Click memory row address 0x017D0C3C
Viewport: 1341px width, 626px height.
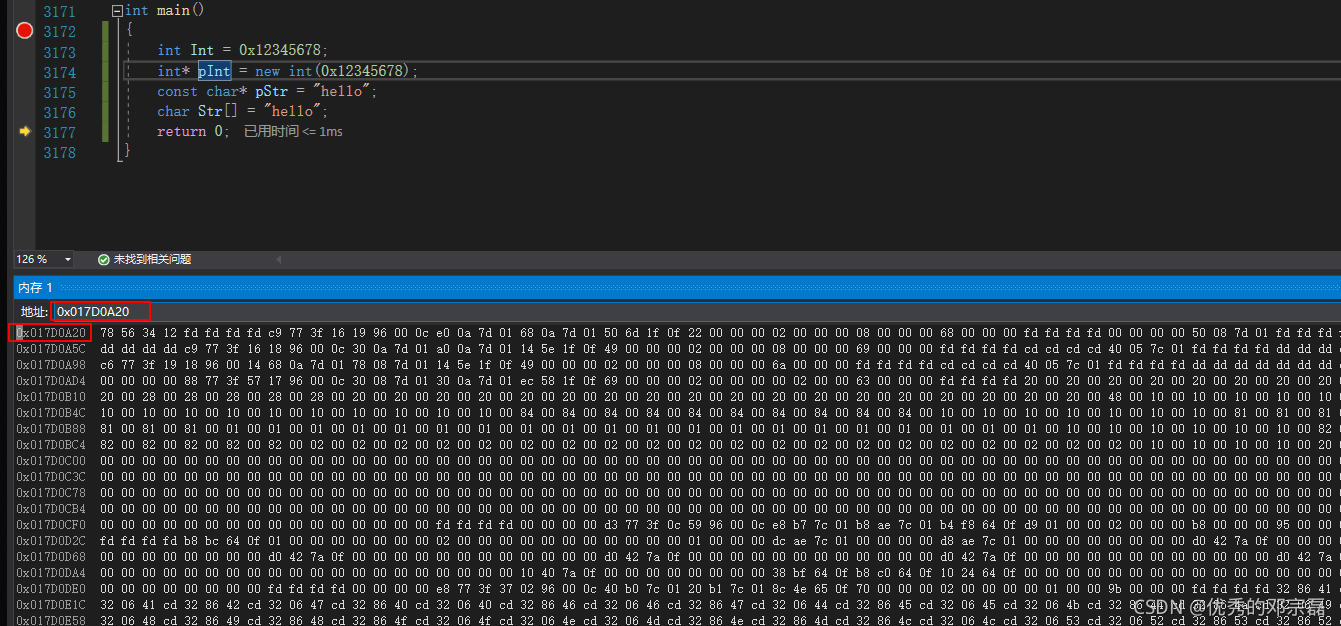[50, 476]
